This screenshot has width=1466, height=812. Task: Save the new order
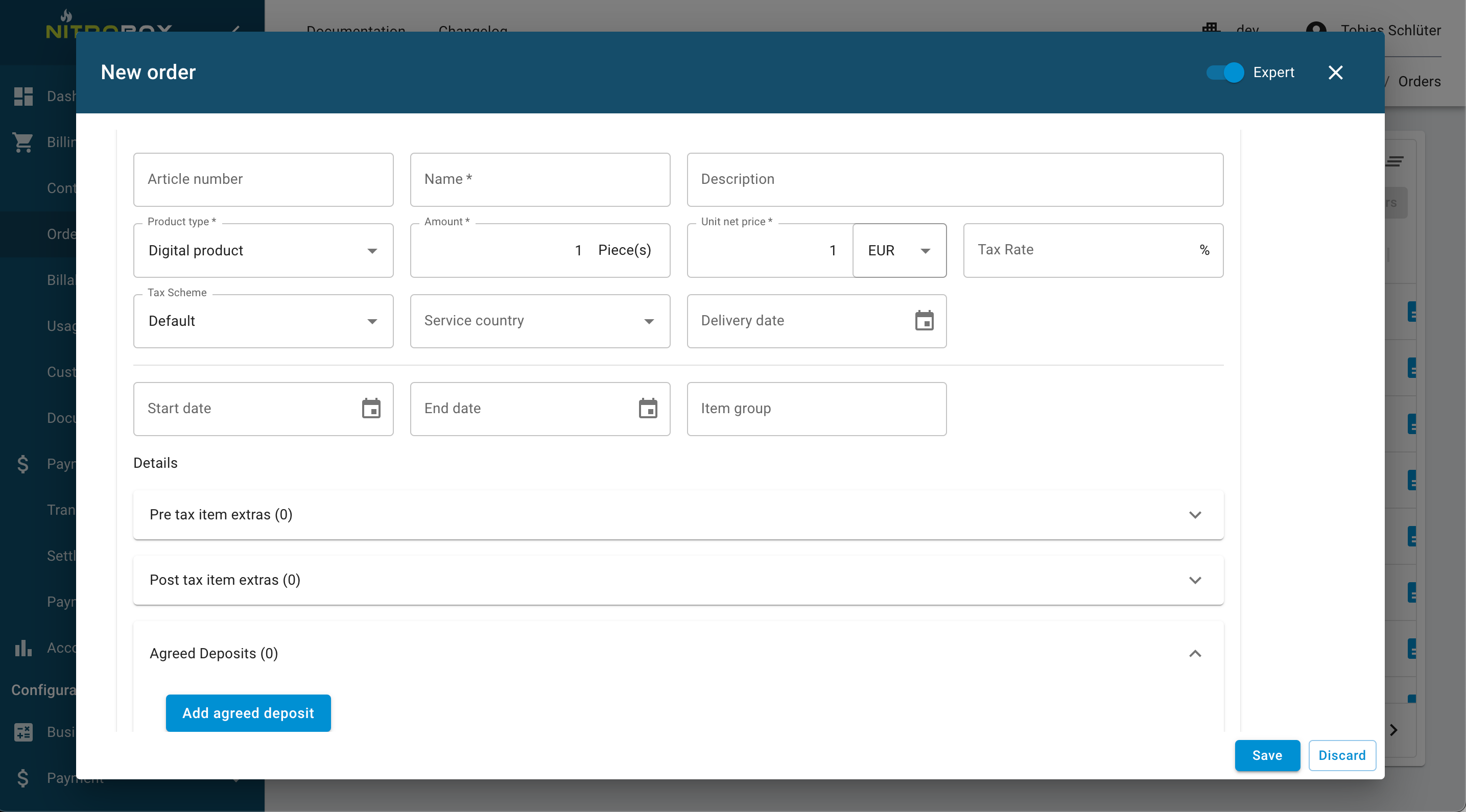pos(1267,756)
